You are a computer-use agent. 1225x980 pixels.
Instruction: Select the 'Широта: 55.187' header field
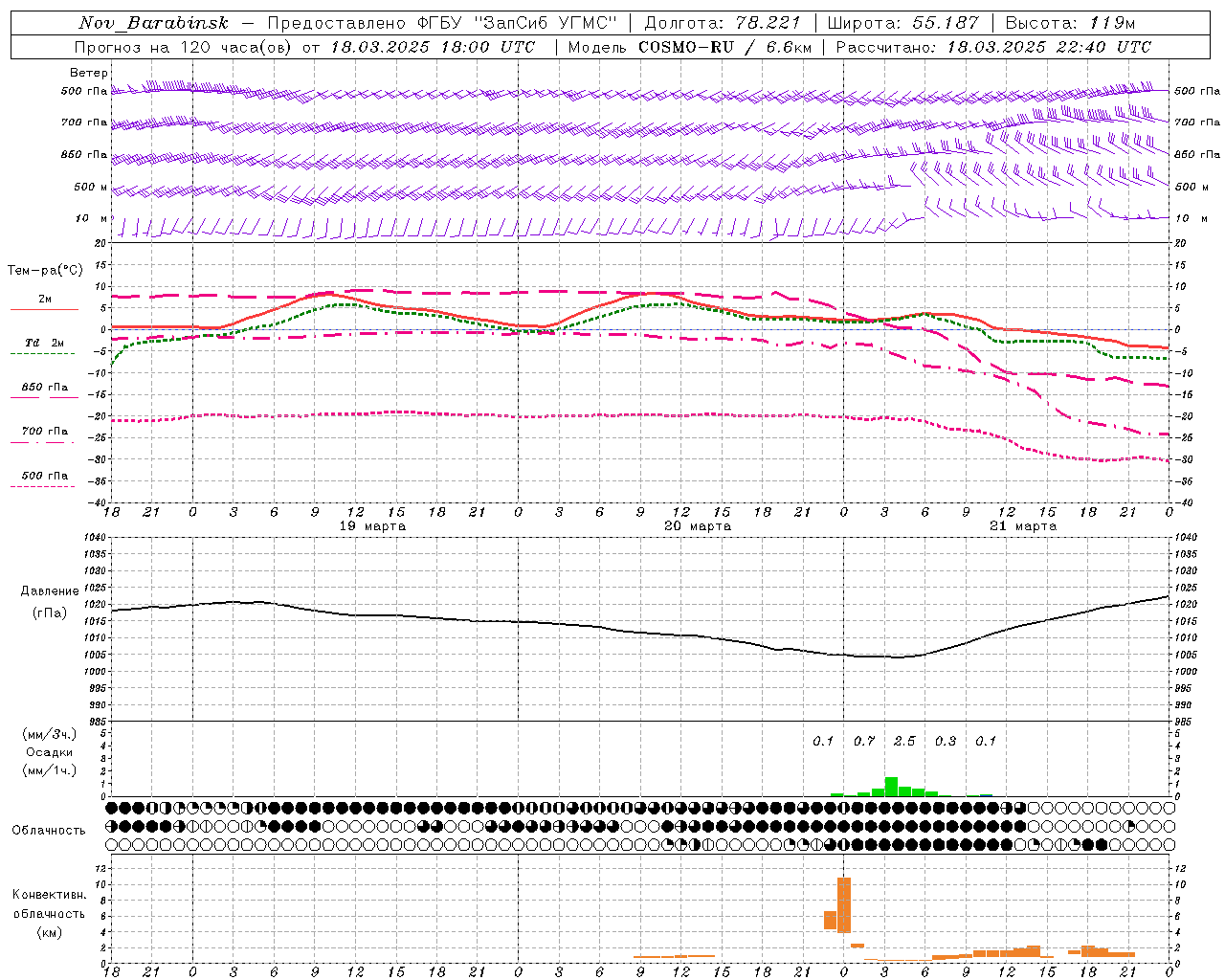902,23
